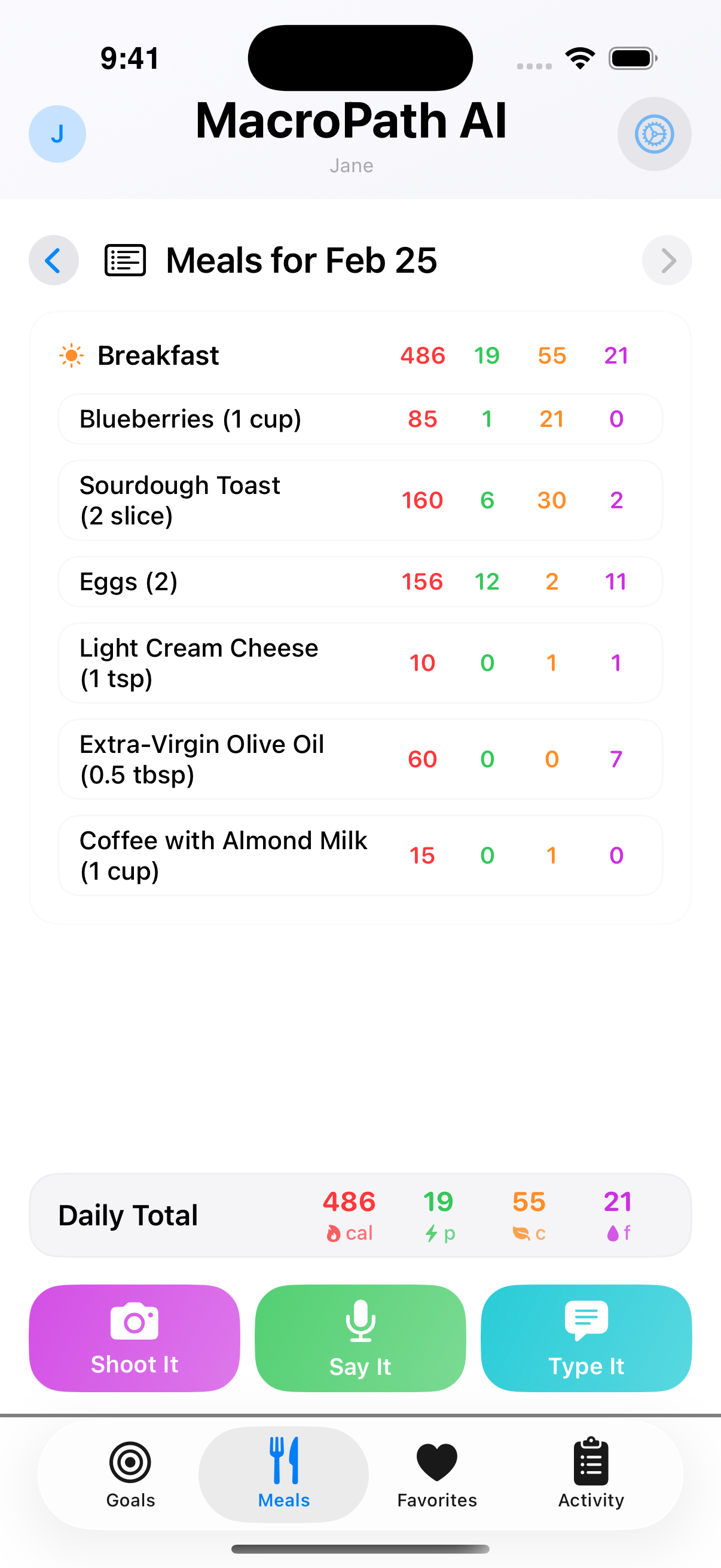Viewport: 721px width, 1568px height.
Task: Tap the Breakfast sun icon
Action: 71,355
